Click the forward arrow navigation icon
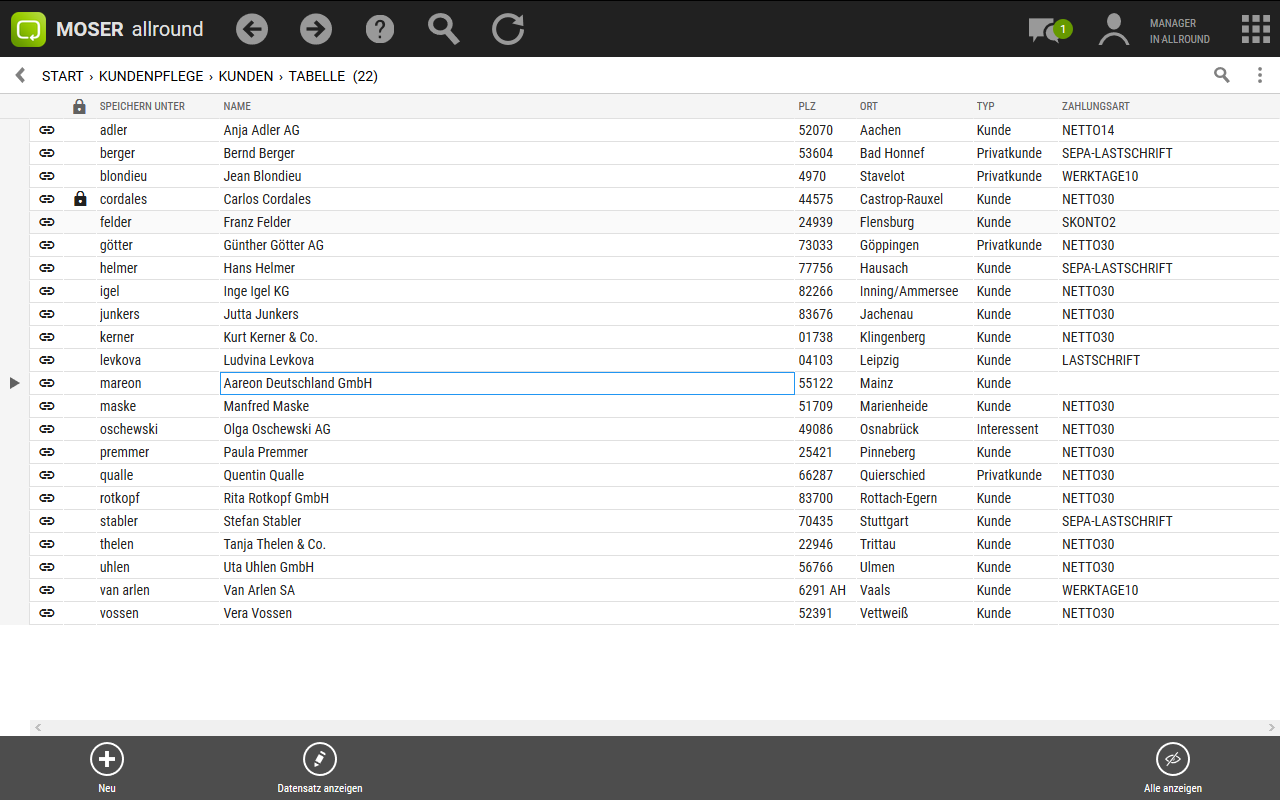Screen dimensions: 1280x800 coord(316,29)
